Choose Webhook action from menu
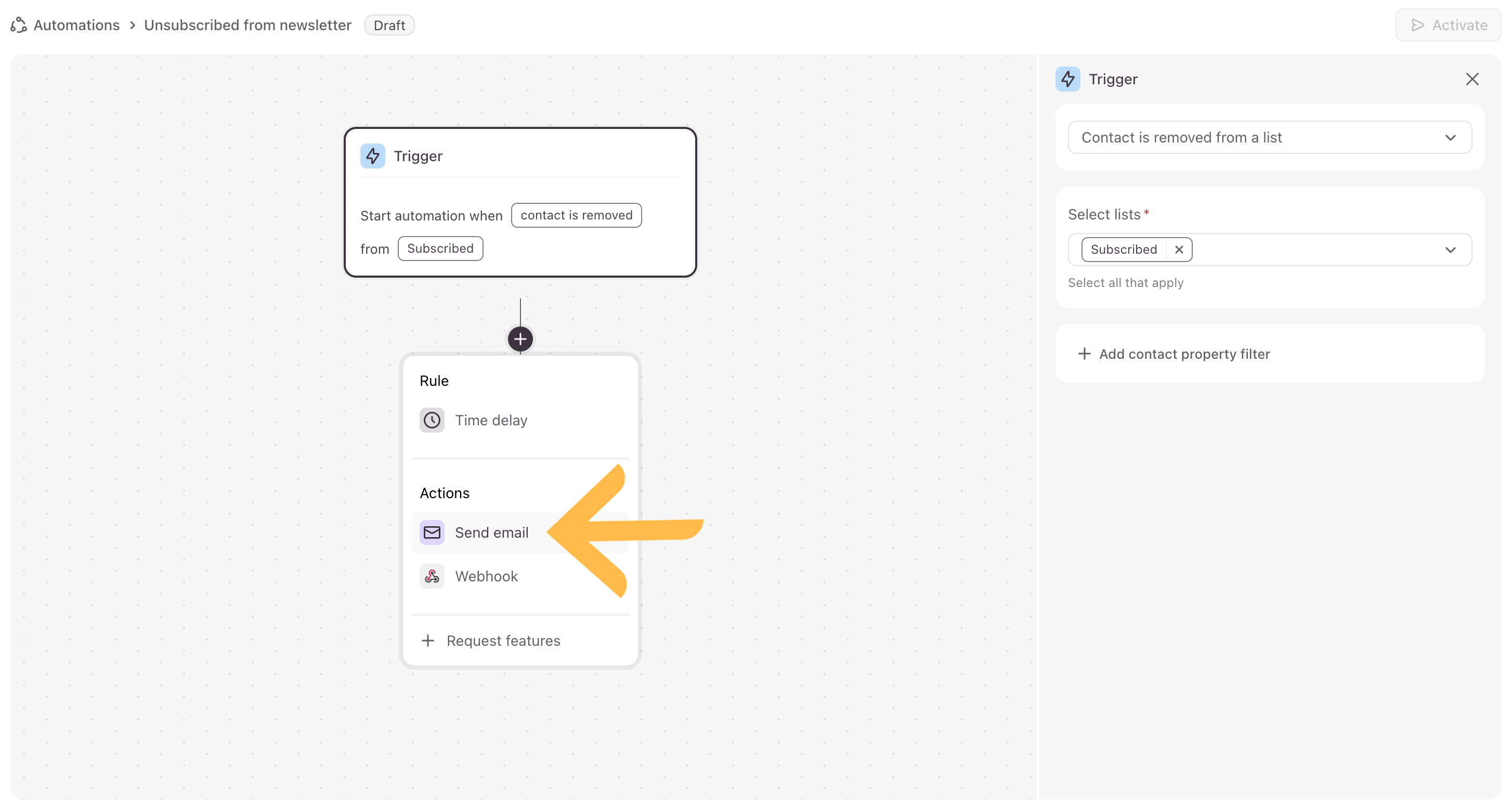The height and width of the screenshot is (807, 1512). pyautogui.click(x=486, y=576)
